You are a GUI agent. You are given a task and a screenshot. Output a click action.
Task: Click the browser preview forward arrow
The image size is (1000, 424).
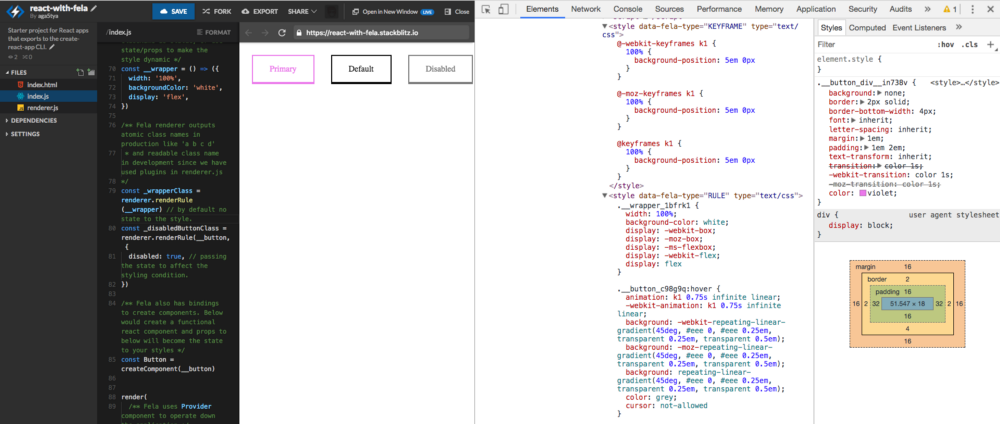click(x=265, y=32)
